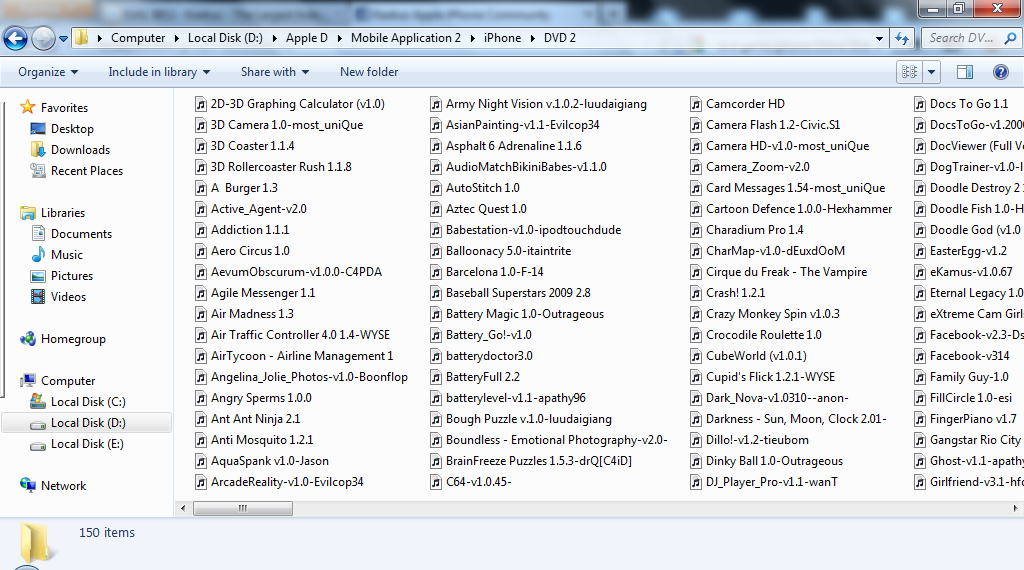1024x570 pixels.
Task: Open the address bar history dropdown arrow
Action: coord(879,39)
